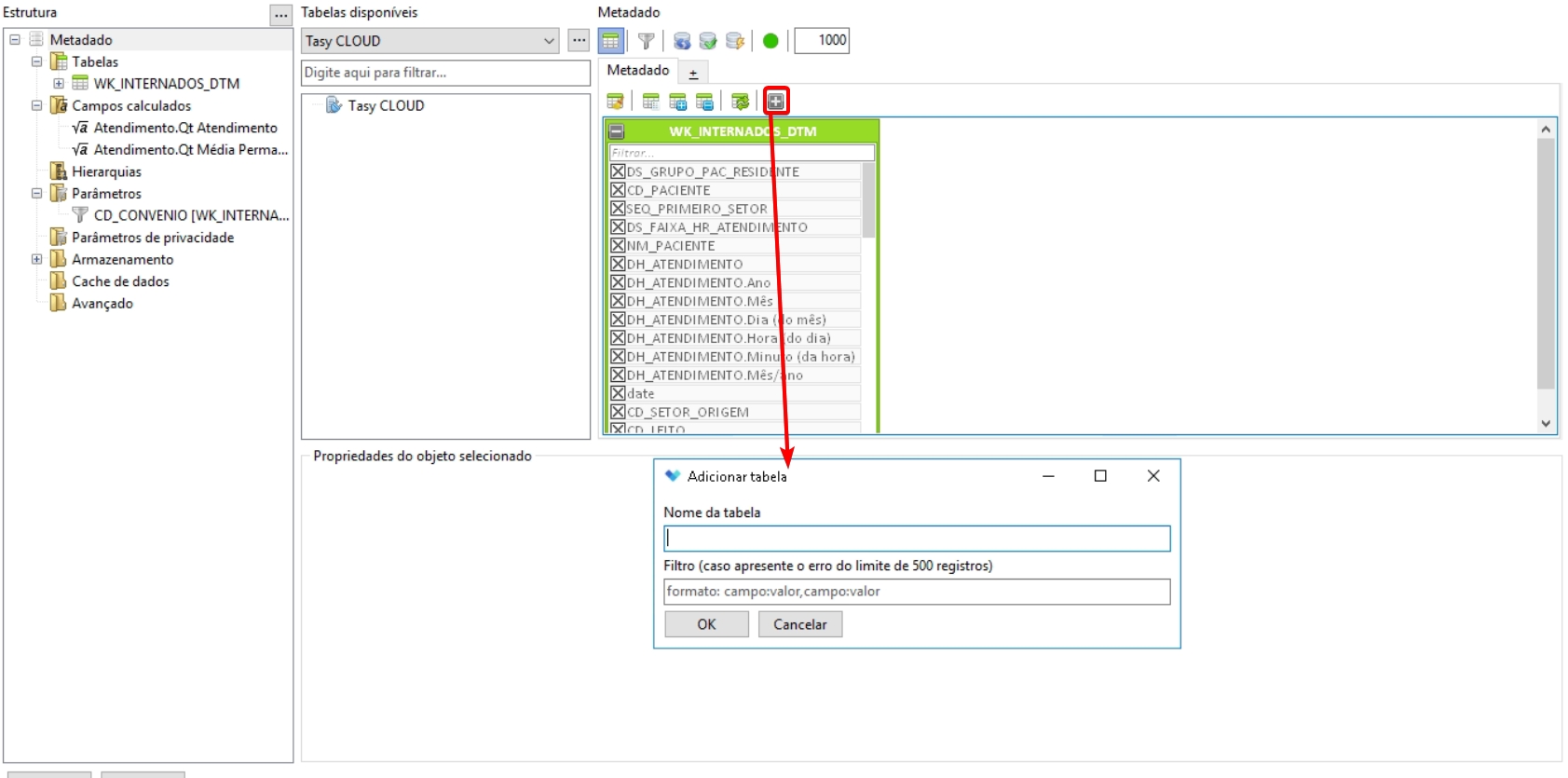1568x778 pixels.
Task: Click the vertical scrollbar of the metadata diagram
Action: pyautogui.click(x=1546, y=270)
